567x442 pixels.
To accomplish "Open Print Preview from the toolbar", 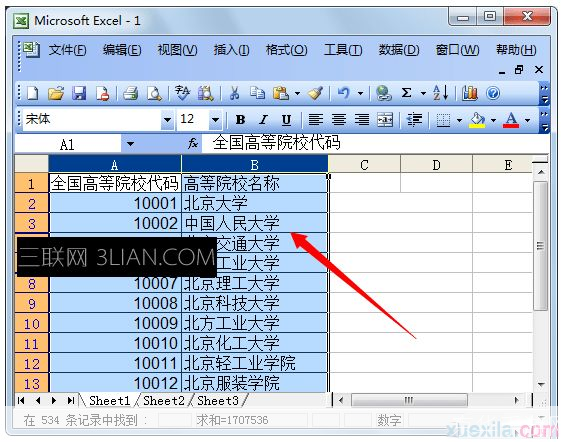I will (154, 93).
